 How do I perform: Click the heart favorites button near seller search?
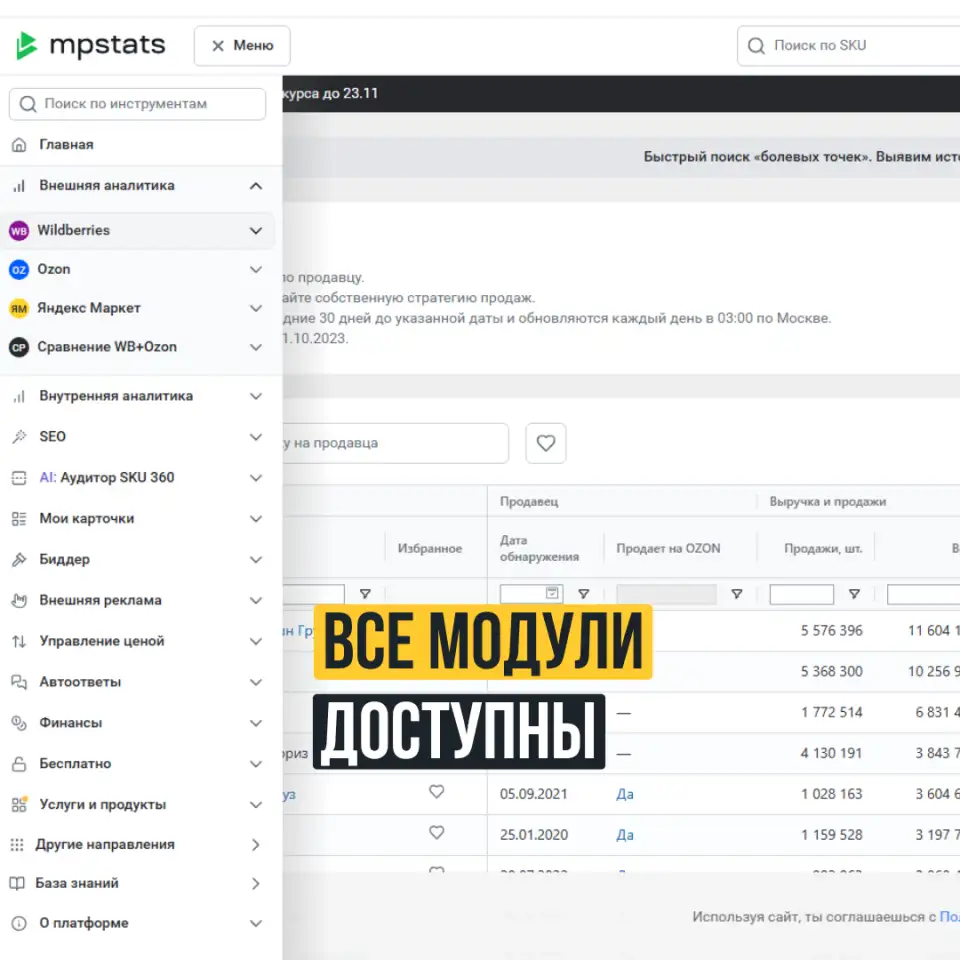point(546,443)
